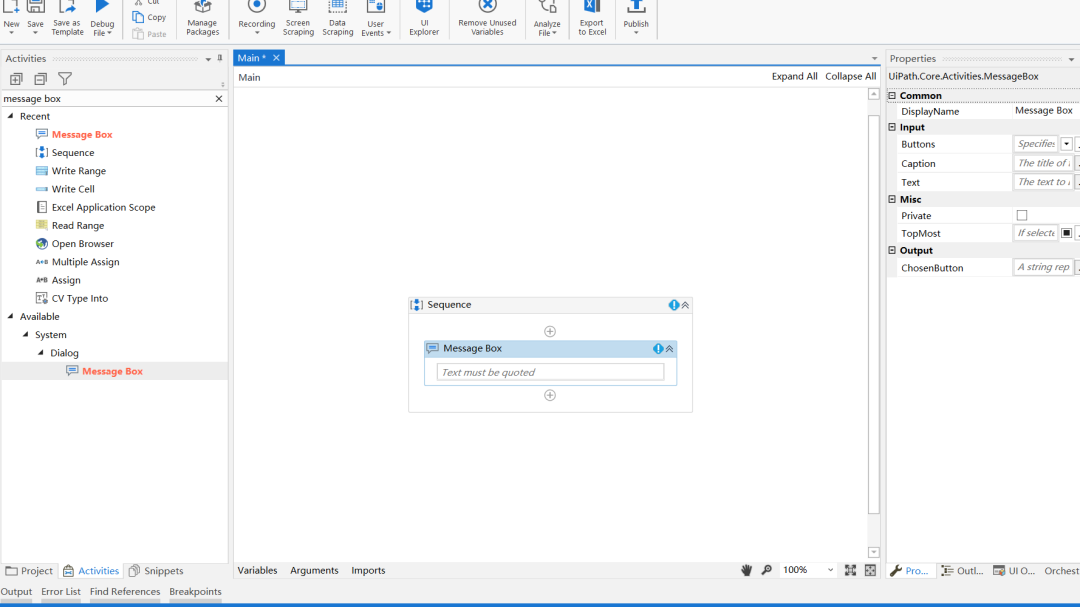1080x607 pixels.
Task: Click the zoom magnifier icon
Action: pos(767,570)
